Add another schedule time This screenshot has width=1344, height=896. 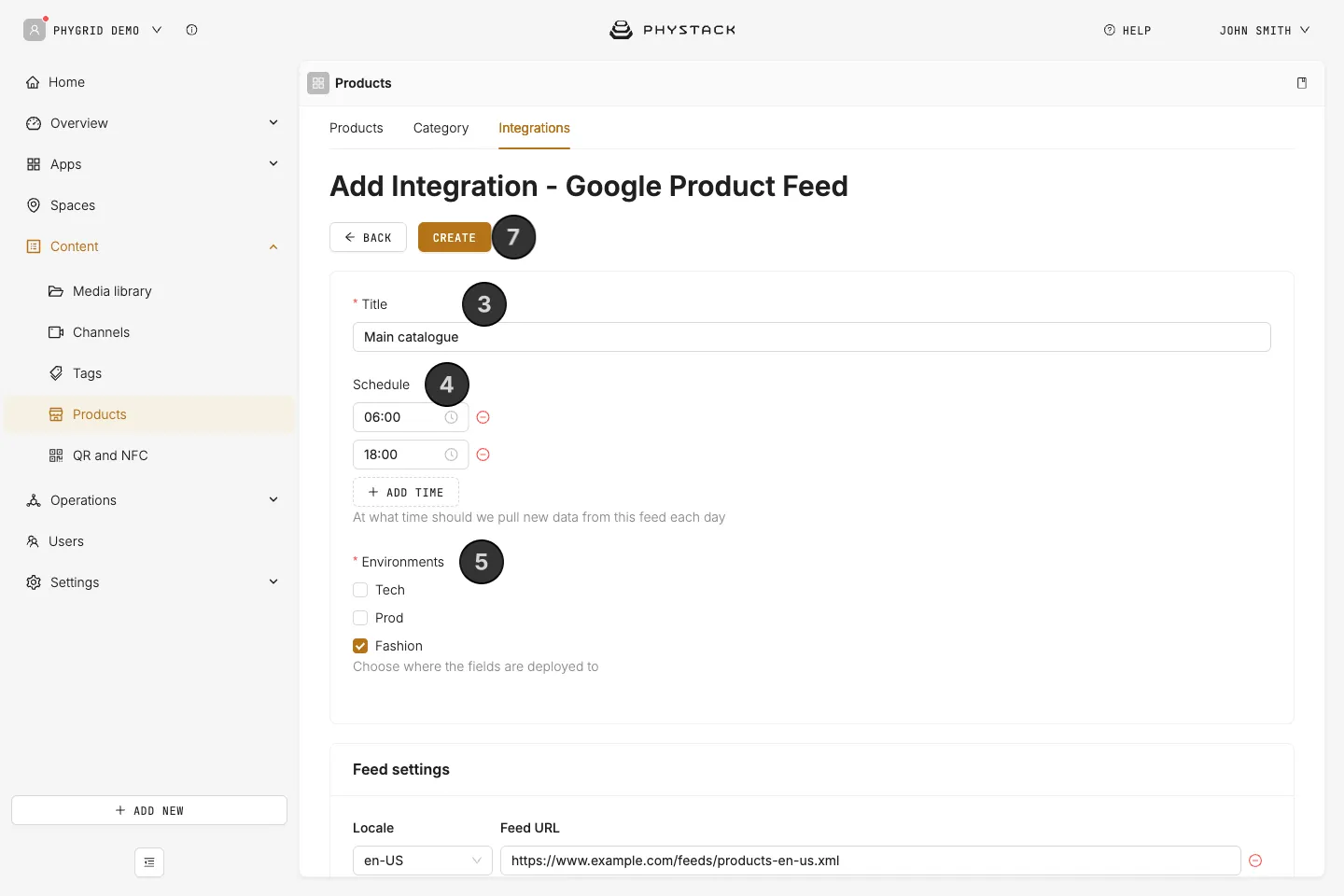[406, 492]
